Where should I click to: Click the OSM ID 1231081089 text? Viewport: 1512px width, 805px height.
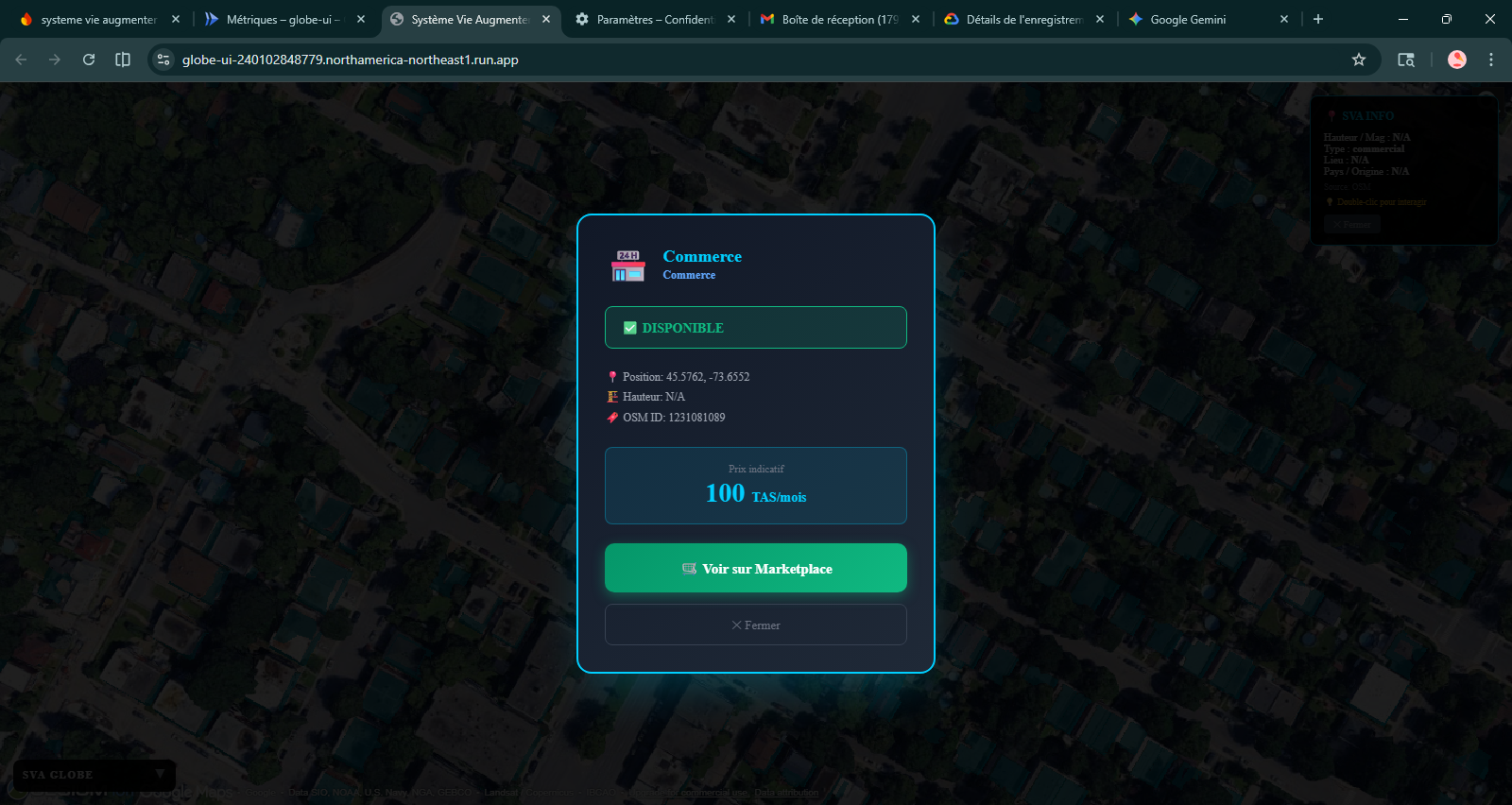pos(674,417)
